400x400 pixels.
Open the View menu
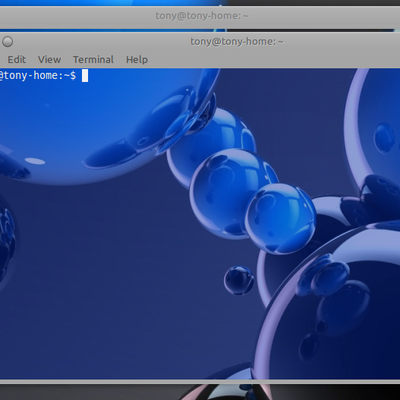pyautogui.click(x=49, y=60)
